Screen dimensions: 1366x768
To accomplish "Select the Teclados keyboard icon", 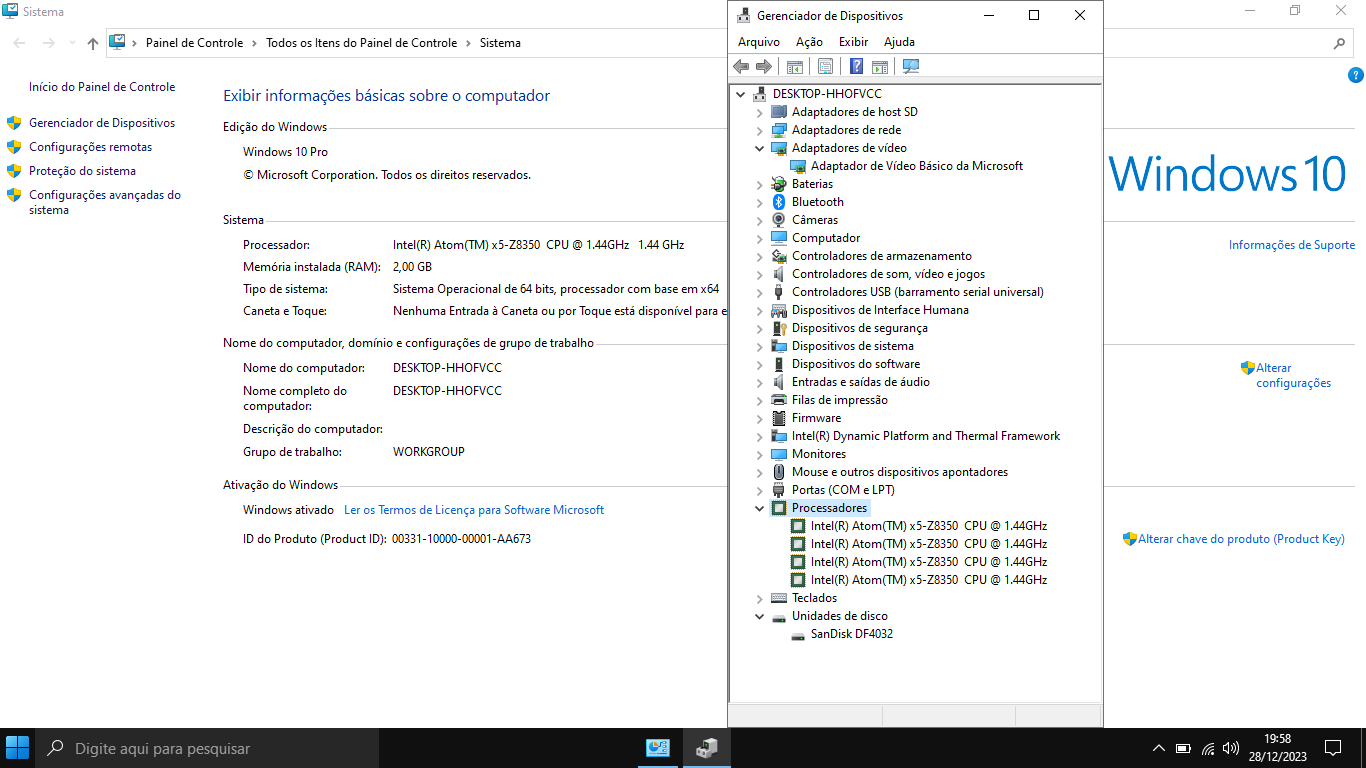I will [779, 598].
